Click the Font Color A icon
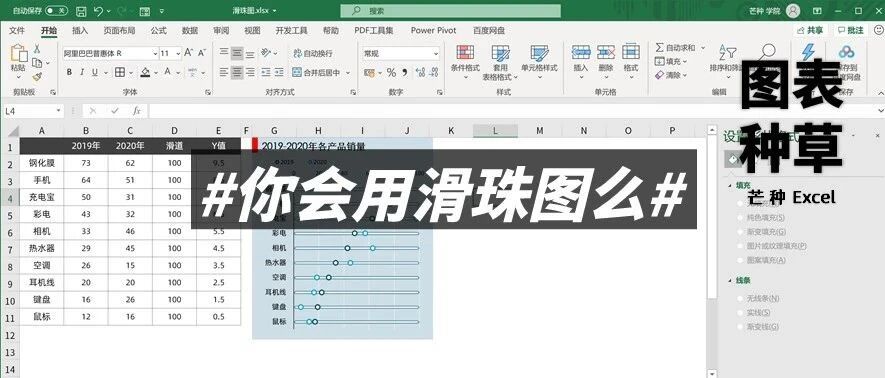Viewport: 885px width, 378px height. [x=167, y=72]
